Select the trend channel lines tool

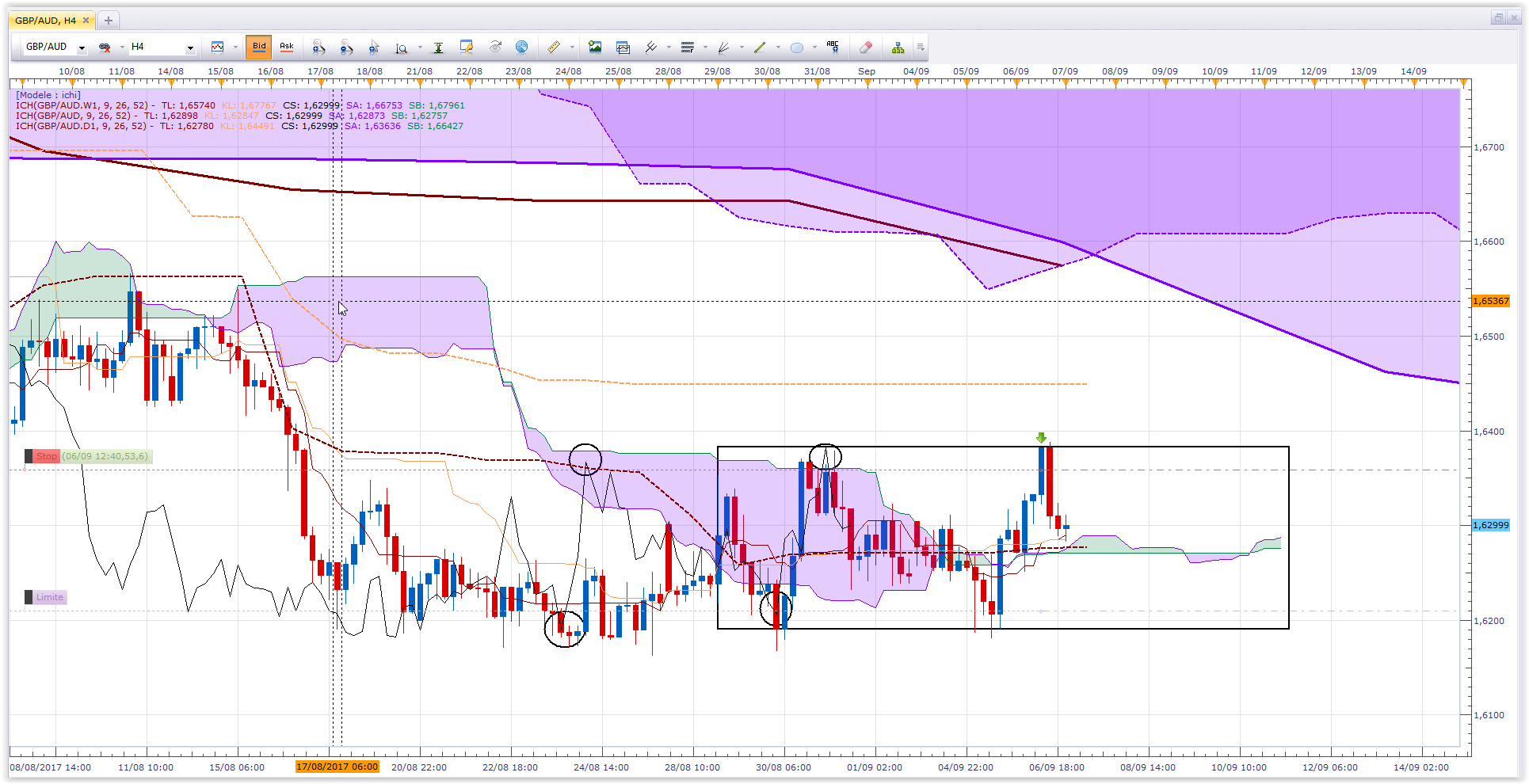[651, 48]
